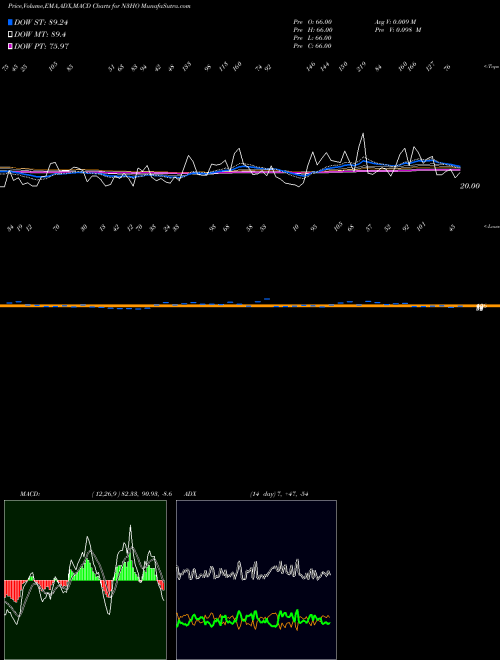This screenshot has height=660, width=500.
Task: Open the MACD histogram chart panel
Action: pos(85,580)
